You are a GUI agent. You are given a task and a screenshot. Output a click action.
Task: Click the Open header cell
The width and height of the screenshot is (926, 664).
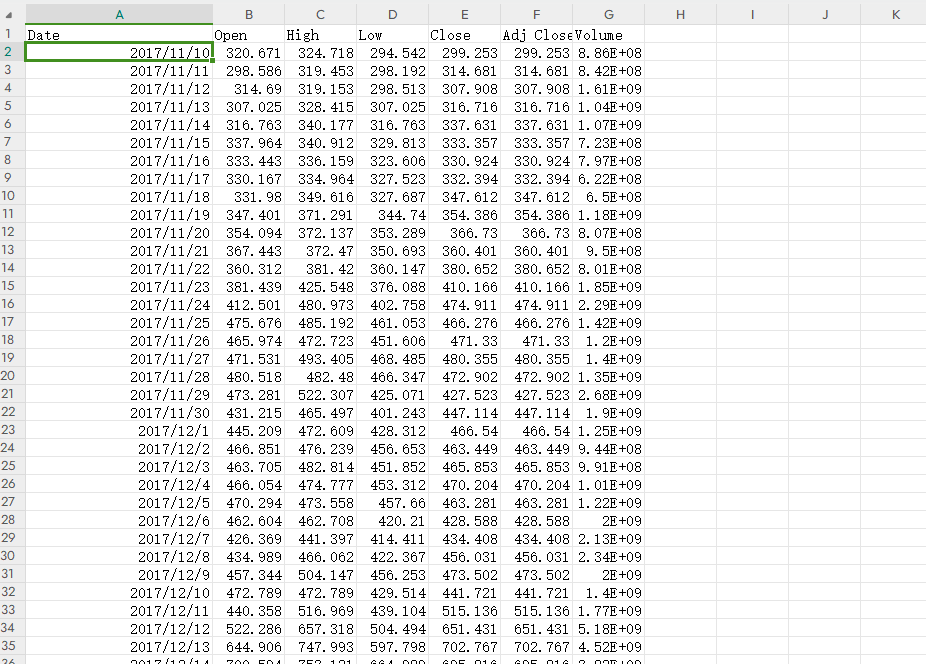[249, 35]
